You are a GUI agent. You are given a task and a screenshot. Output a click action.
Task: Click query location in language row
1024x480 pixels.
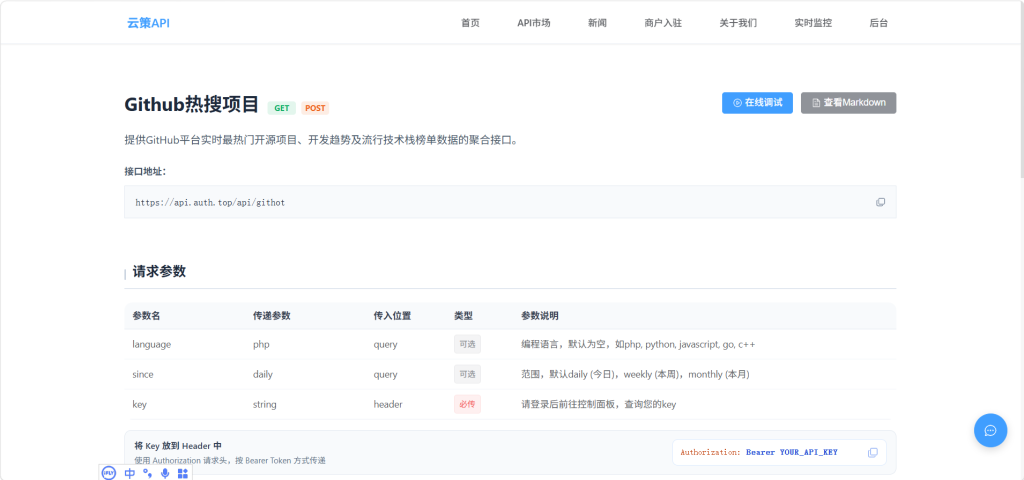click(385, 344)
